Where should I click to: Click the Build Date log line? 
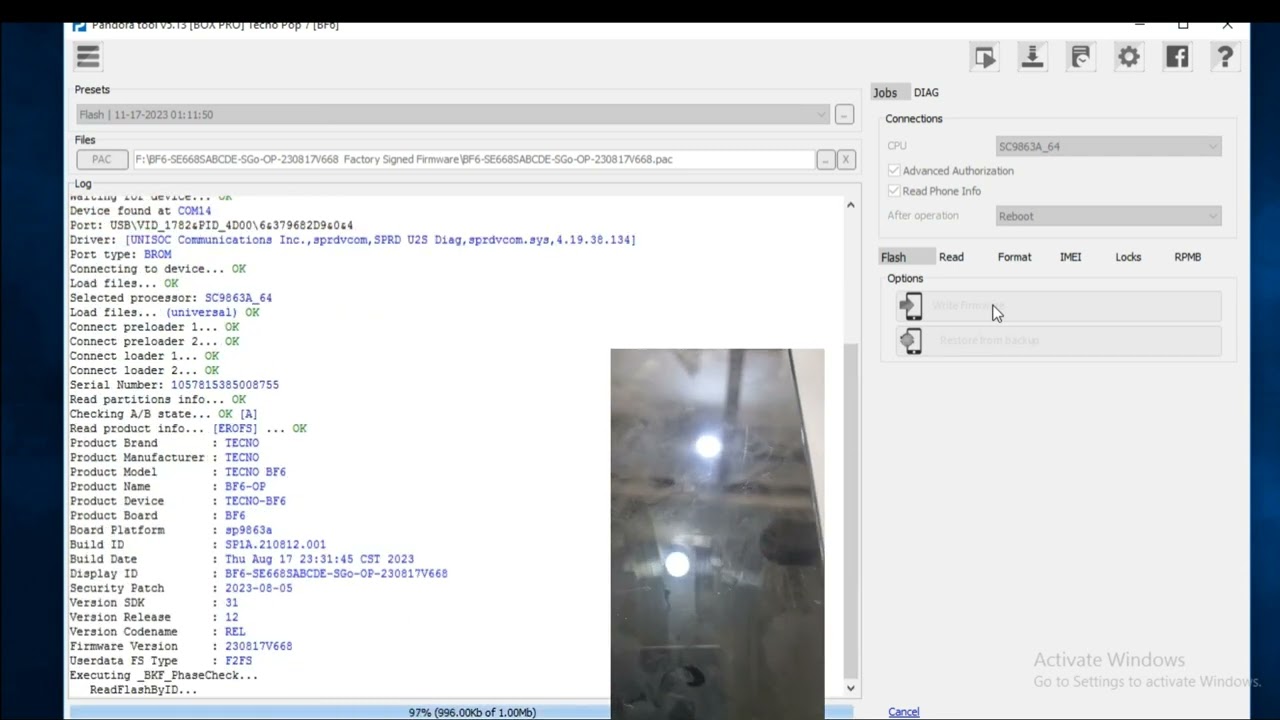coord(241,560)
